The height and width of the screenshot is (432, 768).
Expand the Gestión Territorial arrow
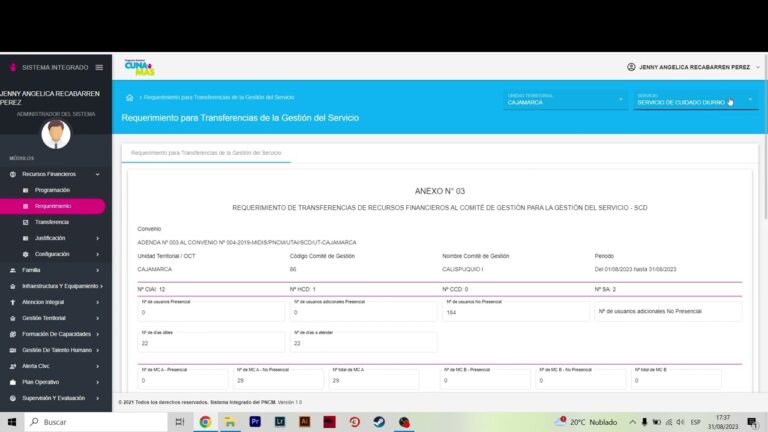[x=97, y=318]
